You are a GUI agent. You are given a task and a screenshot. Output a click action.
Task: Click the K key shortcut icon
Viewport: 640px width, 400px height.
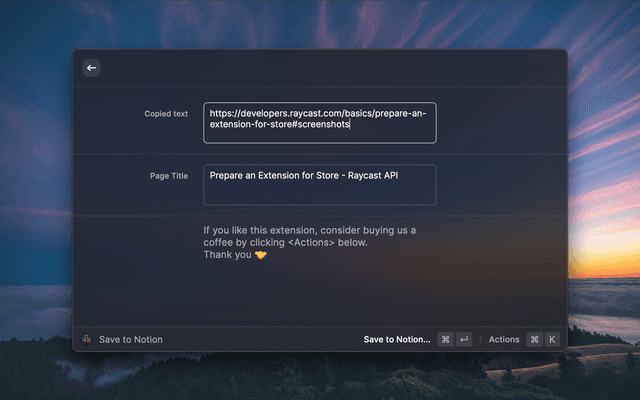551,340
